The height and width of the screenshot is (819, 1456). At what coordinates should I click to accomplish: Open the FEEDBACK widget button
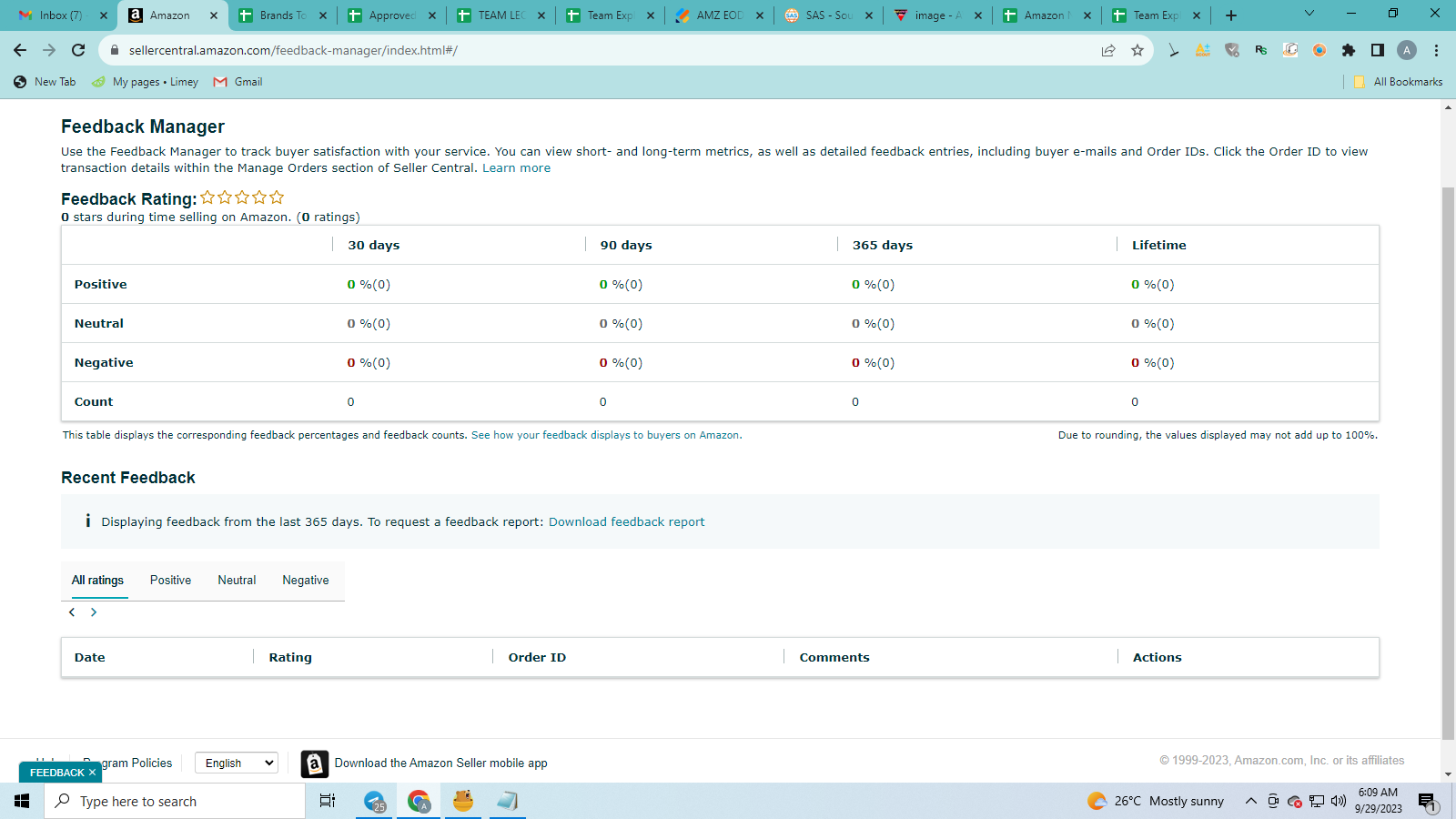[56, 773]
